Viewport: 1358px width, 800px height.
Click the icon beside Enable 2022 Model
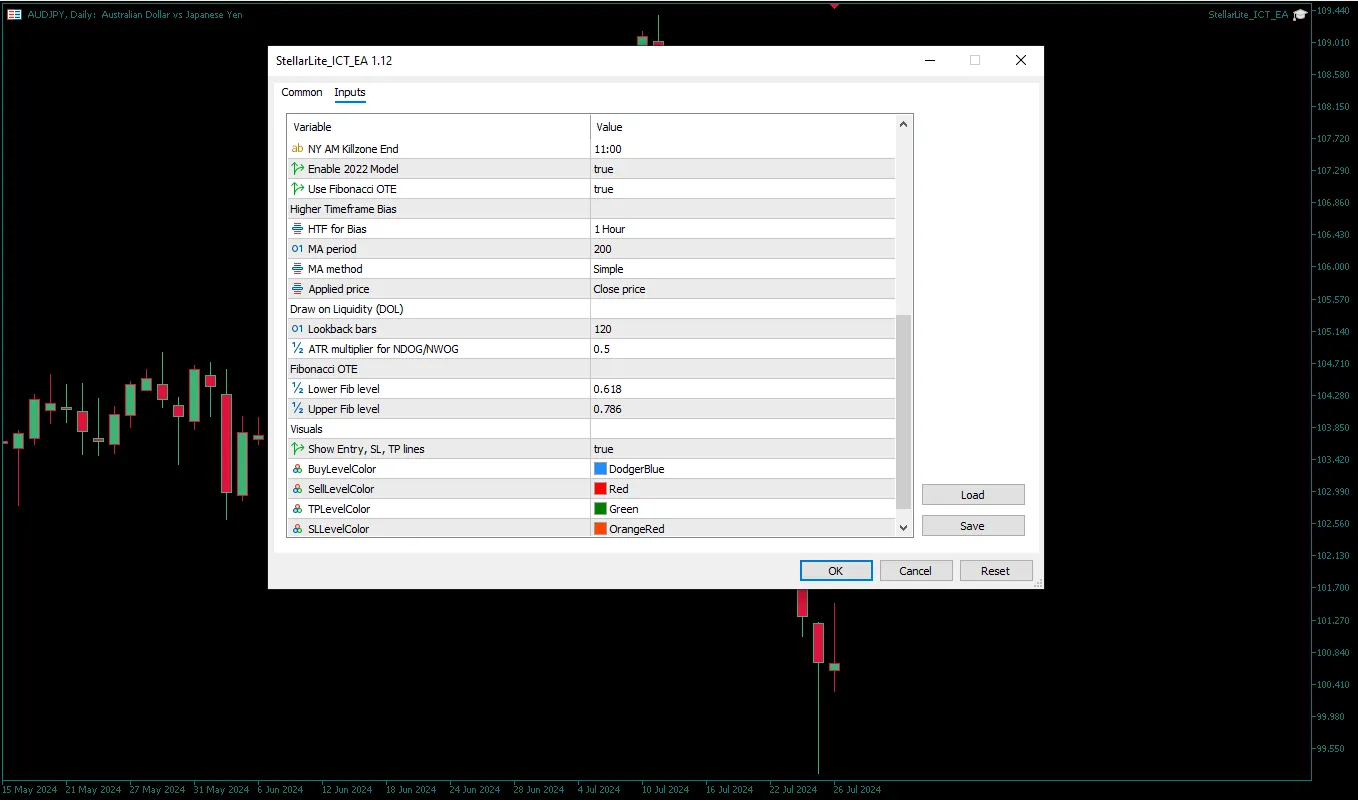pyautogui.click(x=297, y=169)
